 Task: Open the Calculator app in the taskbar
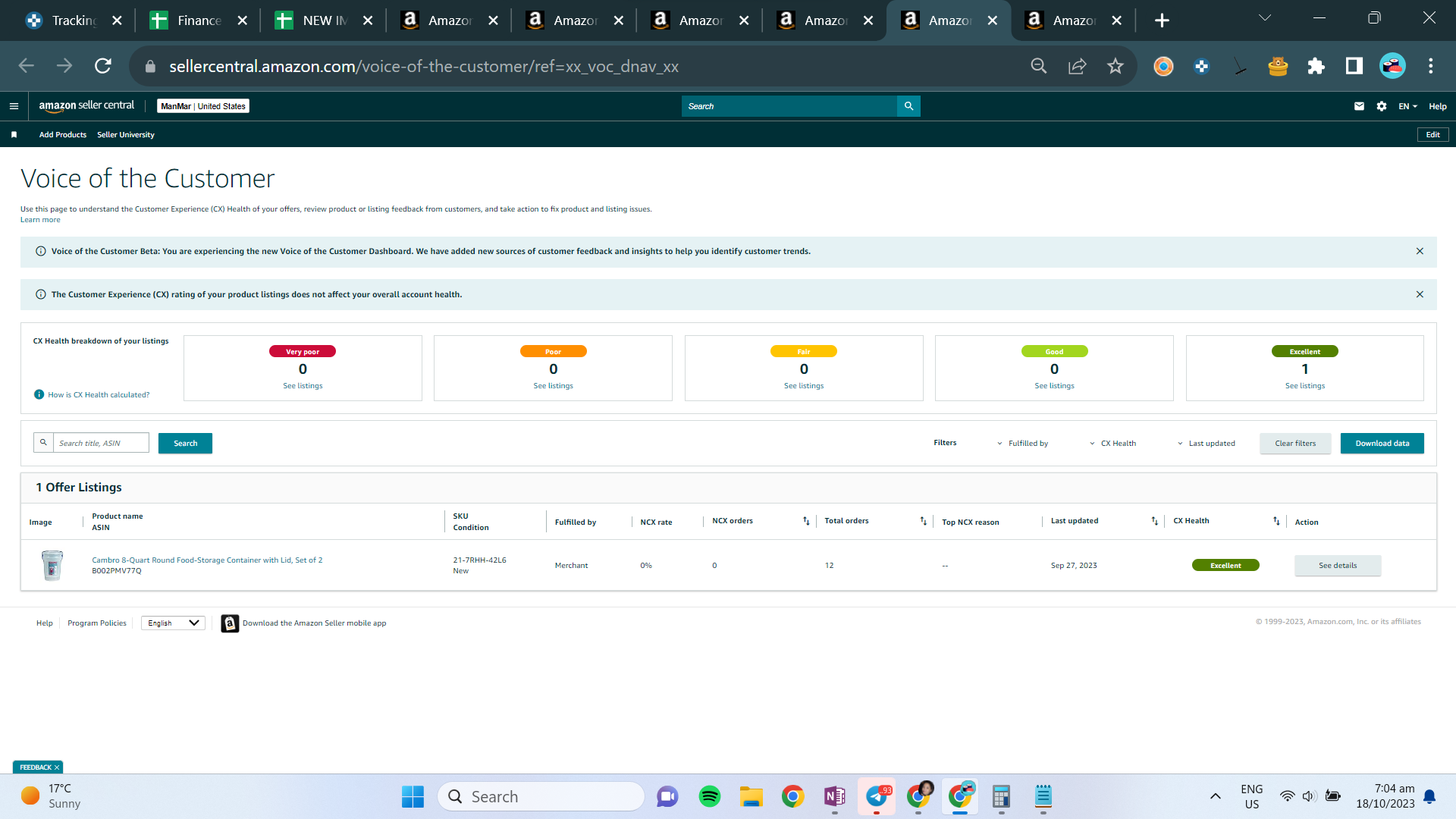(1001, 796)
